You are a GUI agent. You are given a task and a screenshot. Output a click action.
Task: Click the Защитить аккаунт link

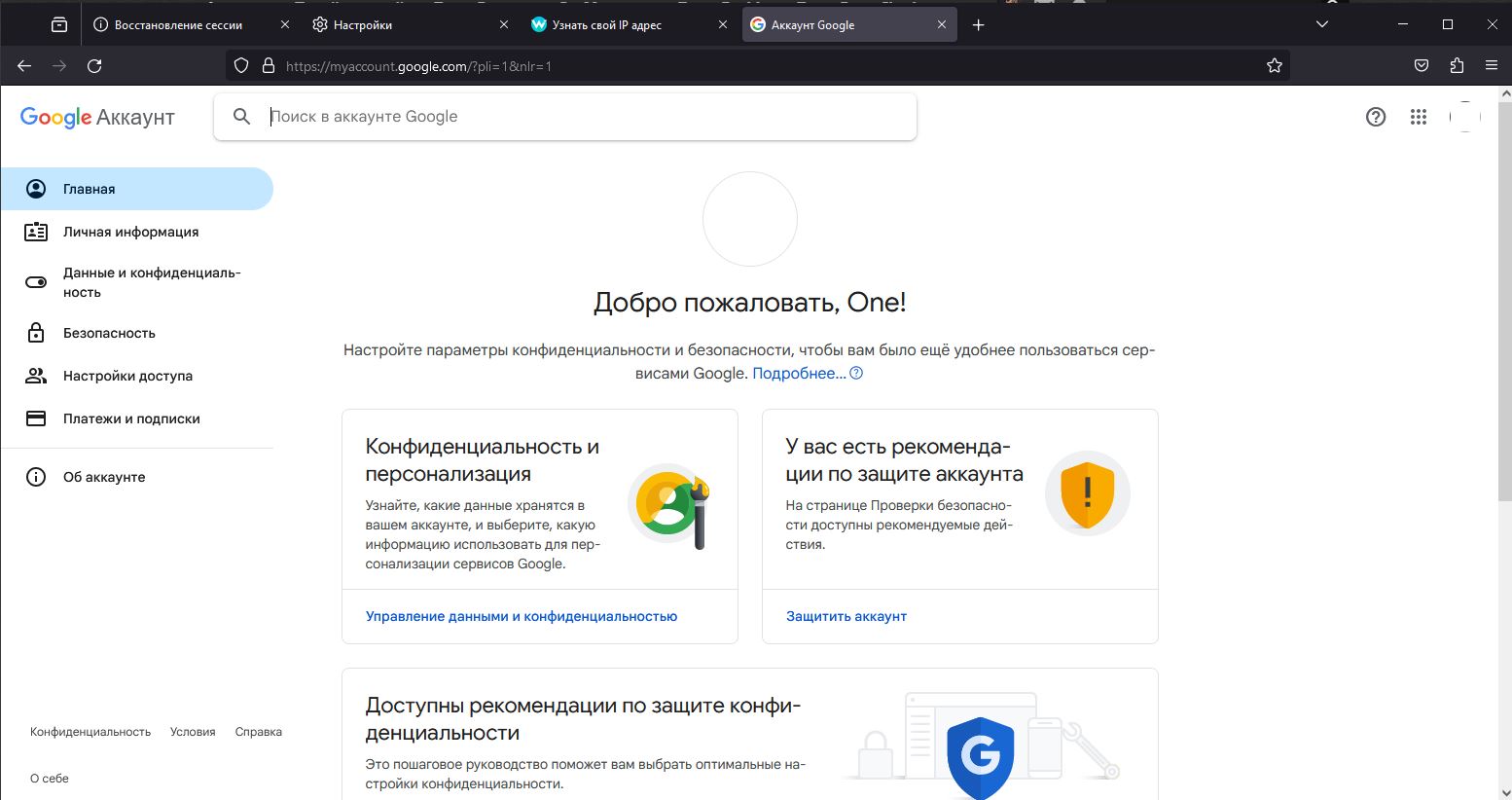coord(846,616)
